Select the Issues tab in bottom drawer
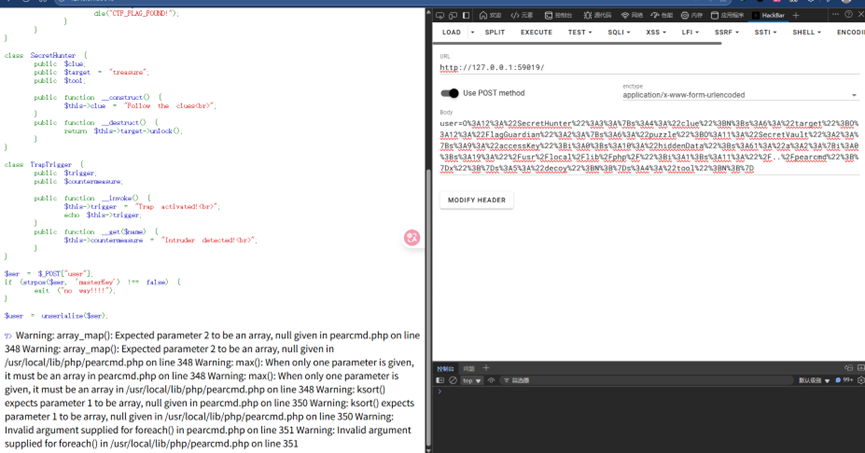This screenshot has height=453, width=865. tap(469, 369)
